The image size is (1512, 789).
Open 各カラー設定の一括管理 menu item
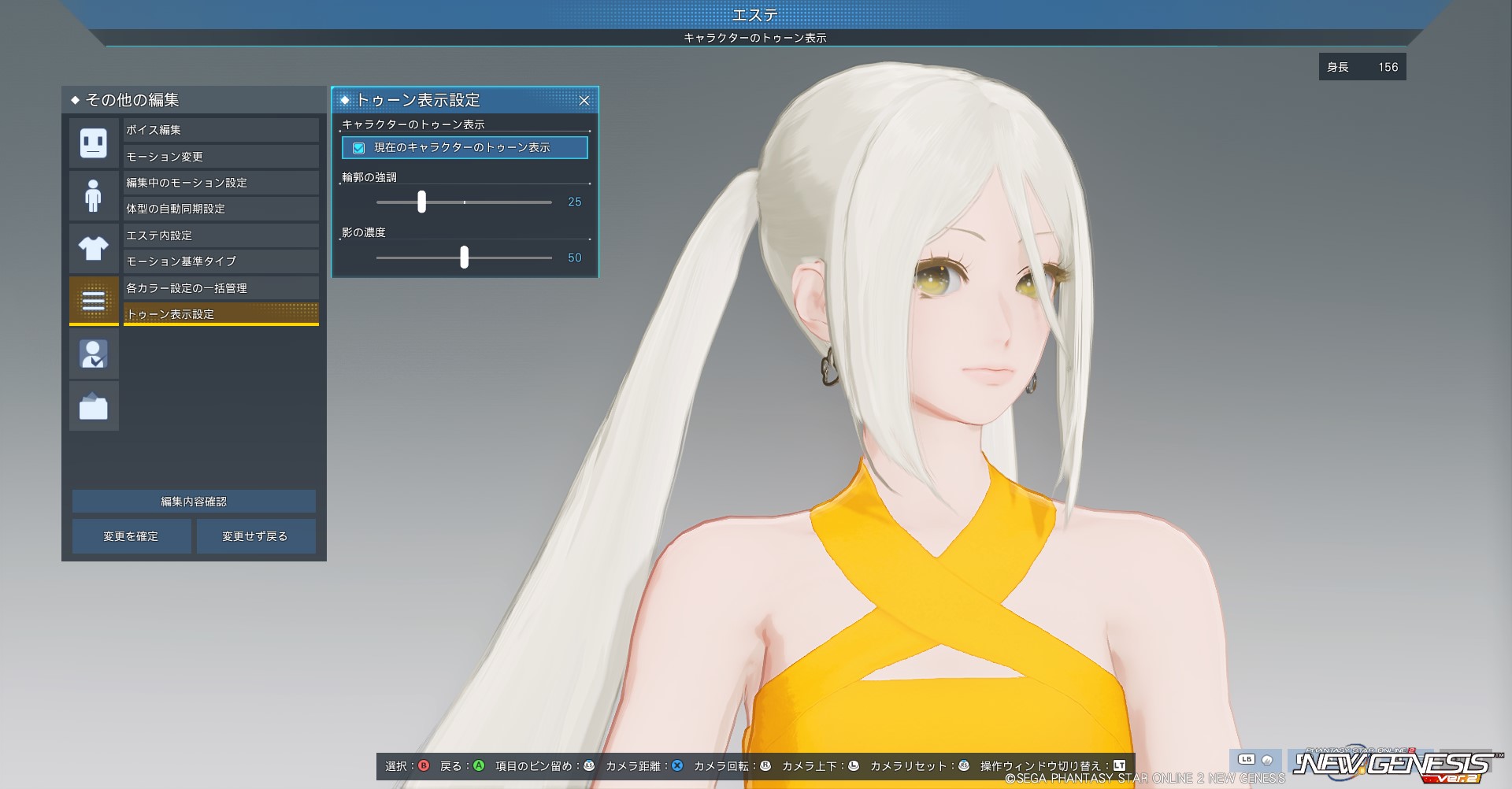tap(220, 288)
